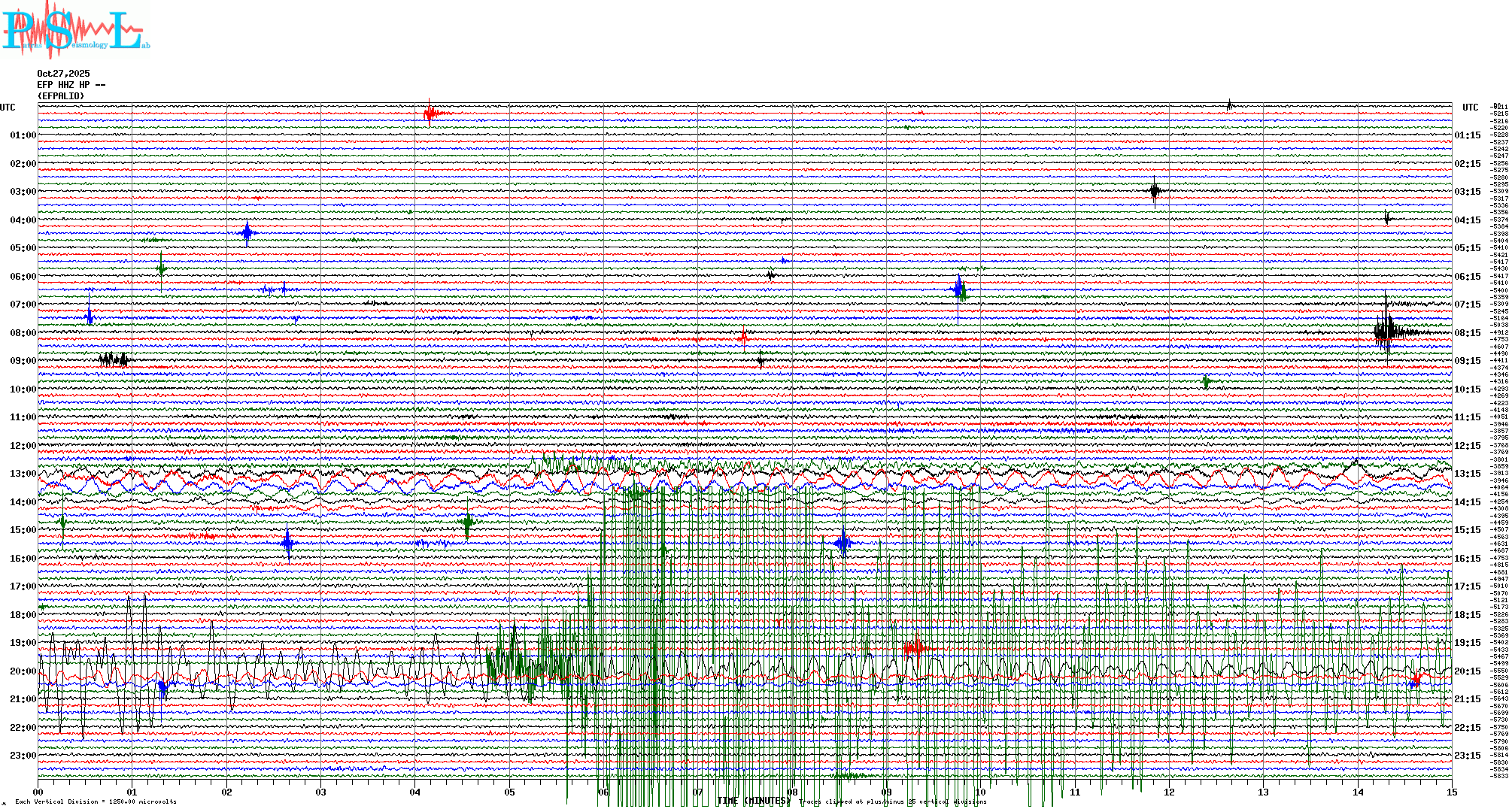Click the large black event near 08:15

click(x=1386, y=331)
